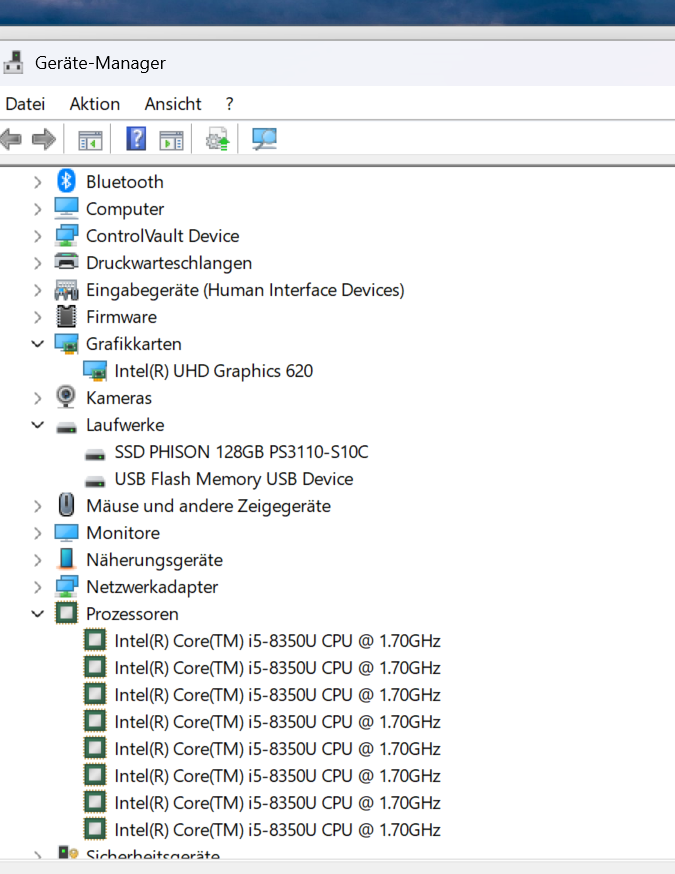Select the Monitore label

tap(123, 533)
